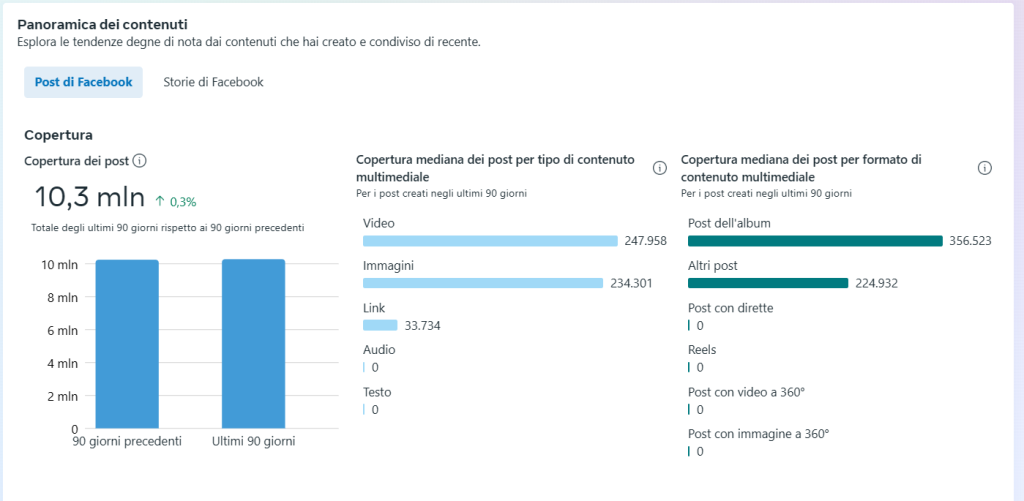
Task: Click the Post con dirette label
Action: pos(730,308)
